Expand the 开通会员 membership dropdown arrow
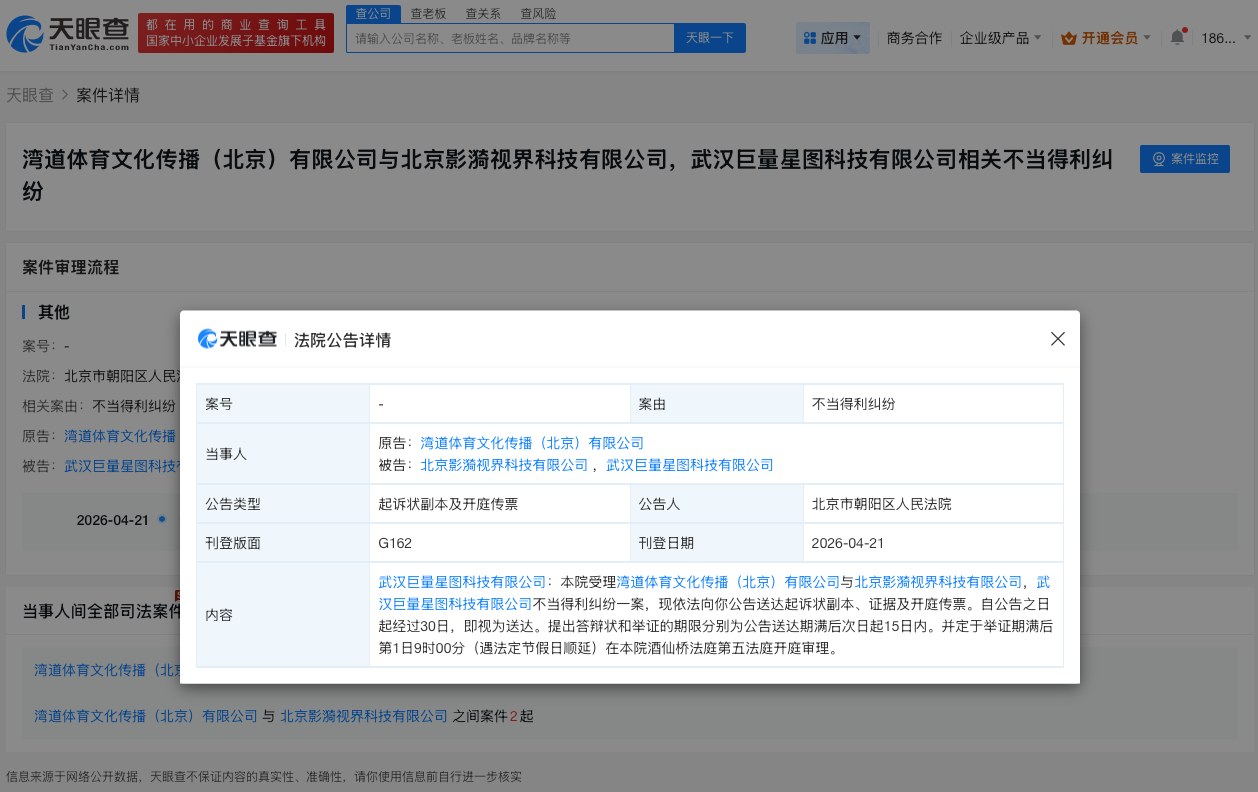 pyautogui.click(x=1146, y=37)
